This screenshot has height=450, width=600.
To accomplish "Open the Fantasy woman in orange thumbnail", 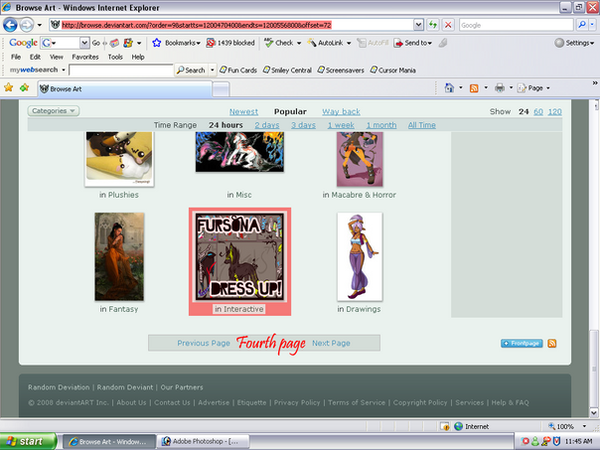I will (119, 257).
